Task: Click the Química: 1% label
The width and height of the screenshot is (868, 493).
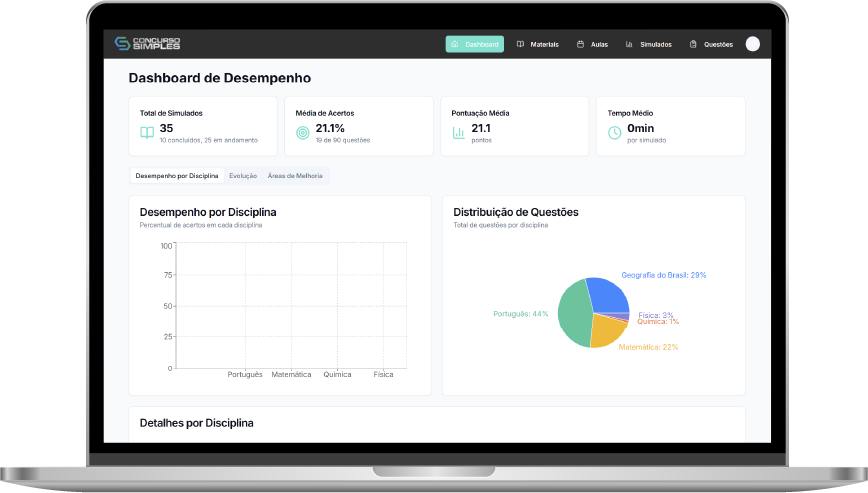Action: coord(658,321)
